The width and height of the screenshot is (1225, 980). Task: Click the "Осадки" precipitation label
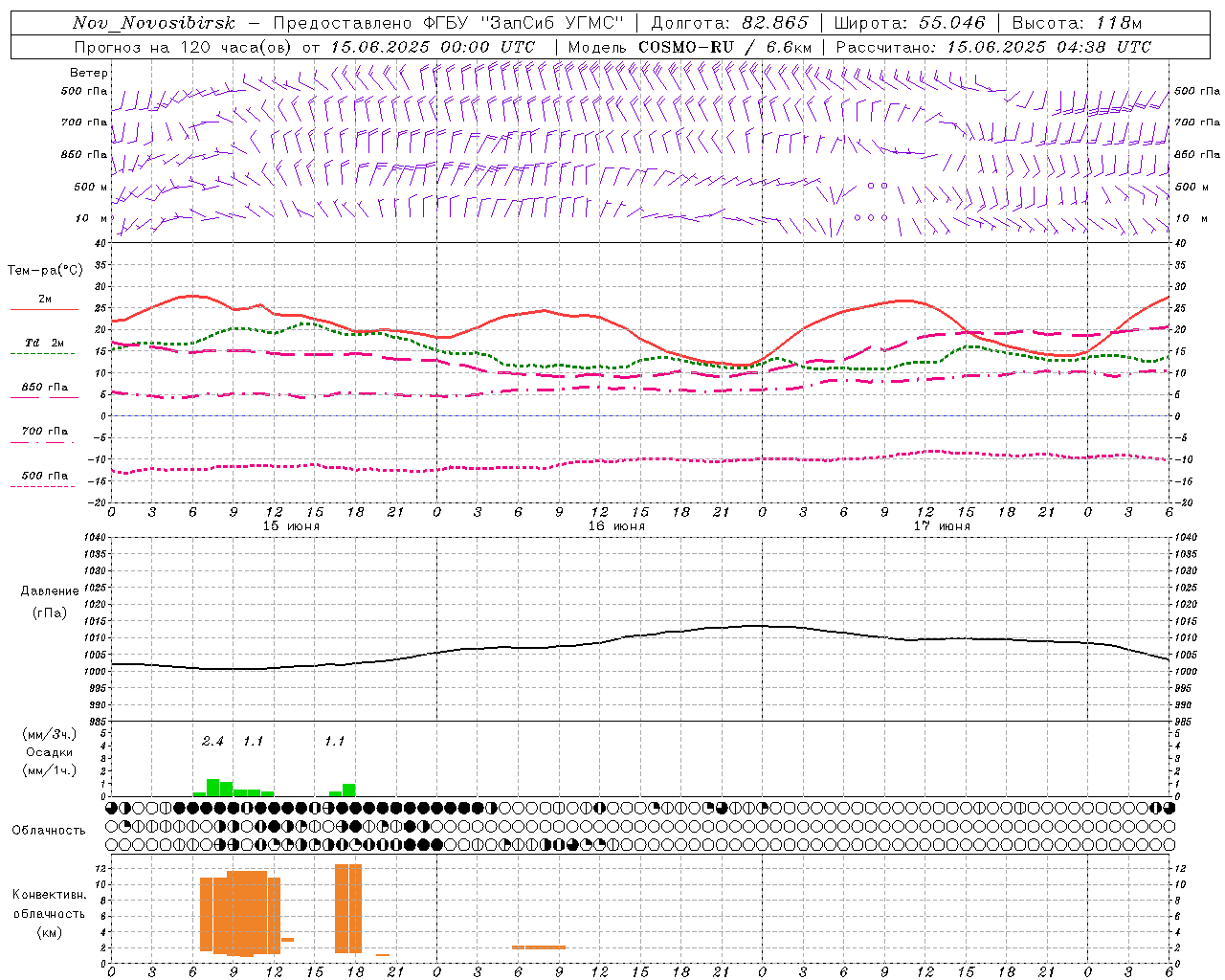tap(49, 752)
